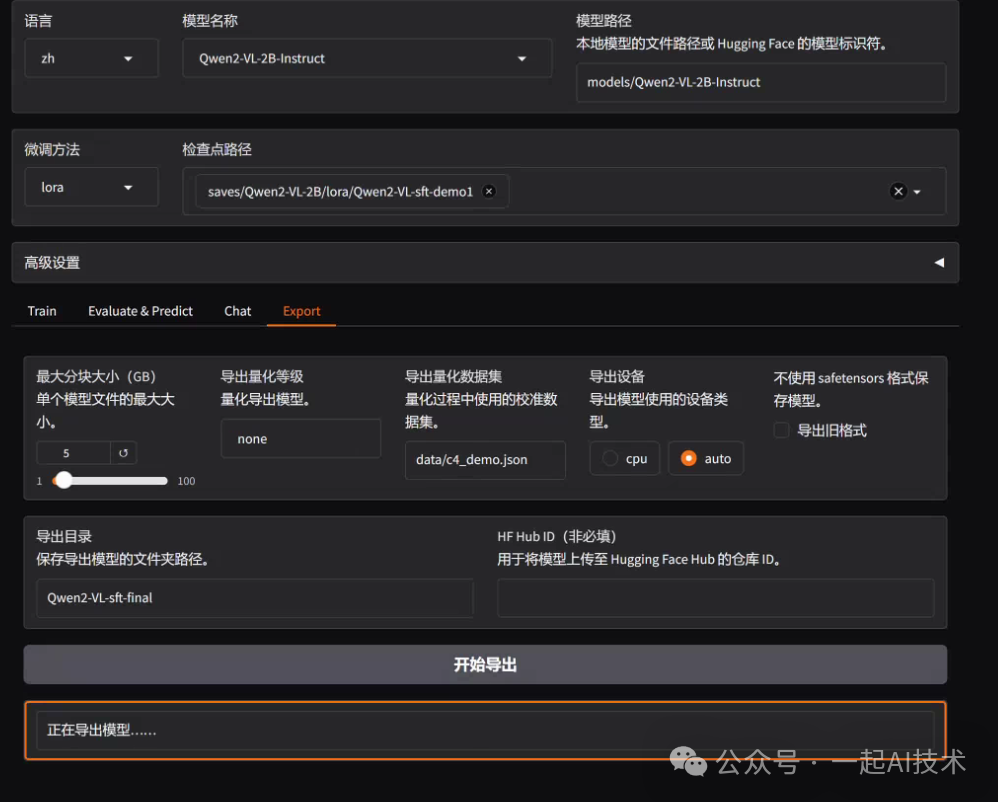Click the export directory field showing Qwen2-VL-sft-final
The width and height of the screenshot is (998, 802).
coord(255,597)
